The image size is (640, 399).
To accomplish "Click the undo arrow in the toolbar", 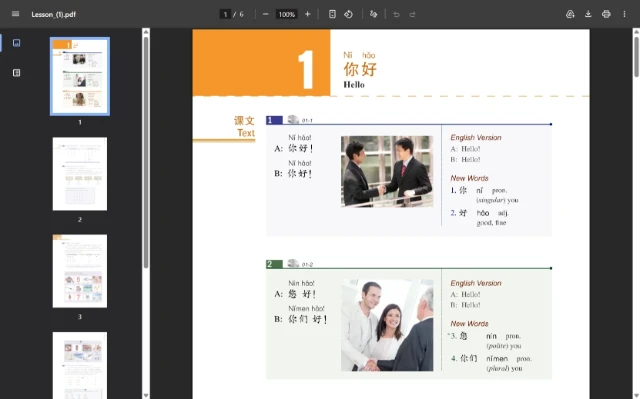I will coord(396,15).
